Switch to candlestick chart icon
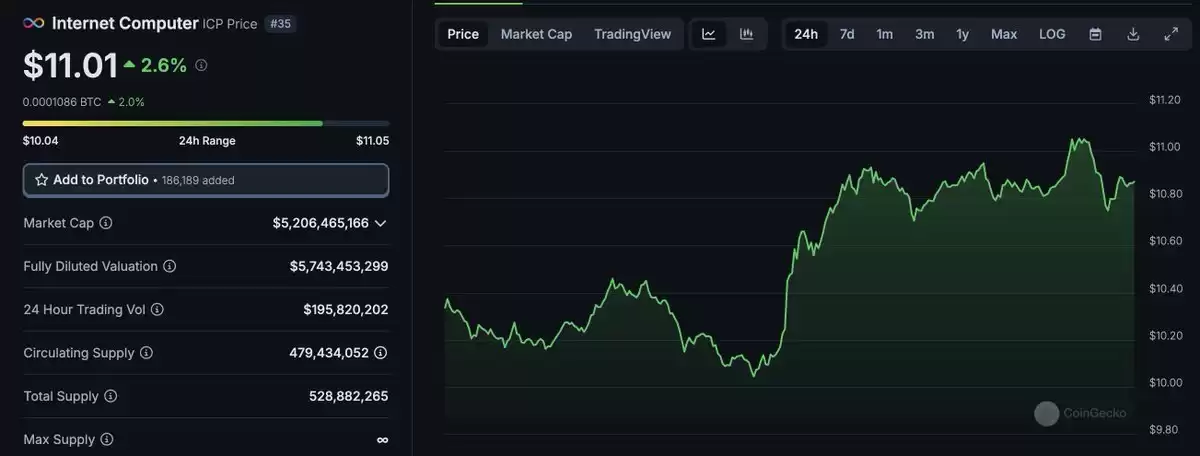Image resolution: width=1200 pixels, height=456 pixels. tap(746, 34)
